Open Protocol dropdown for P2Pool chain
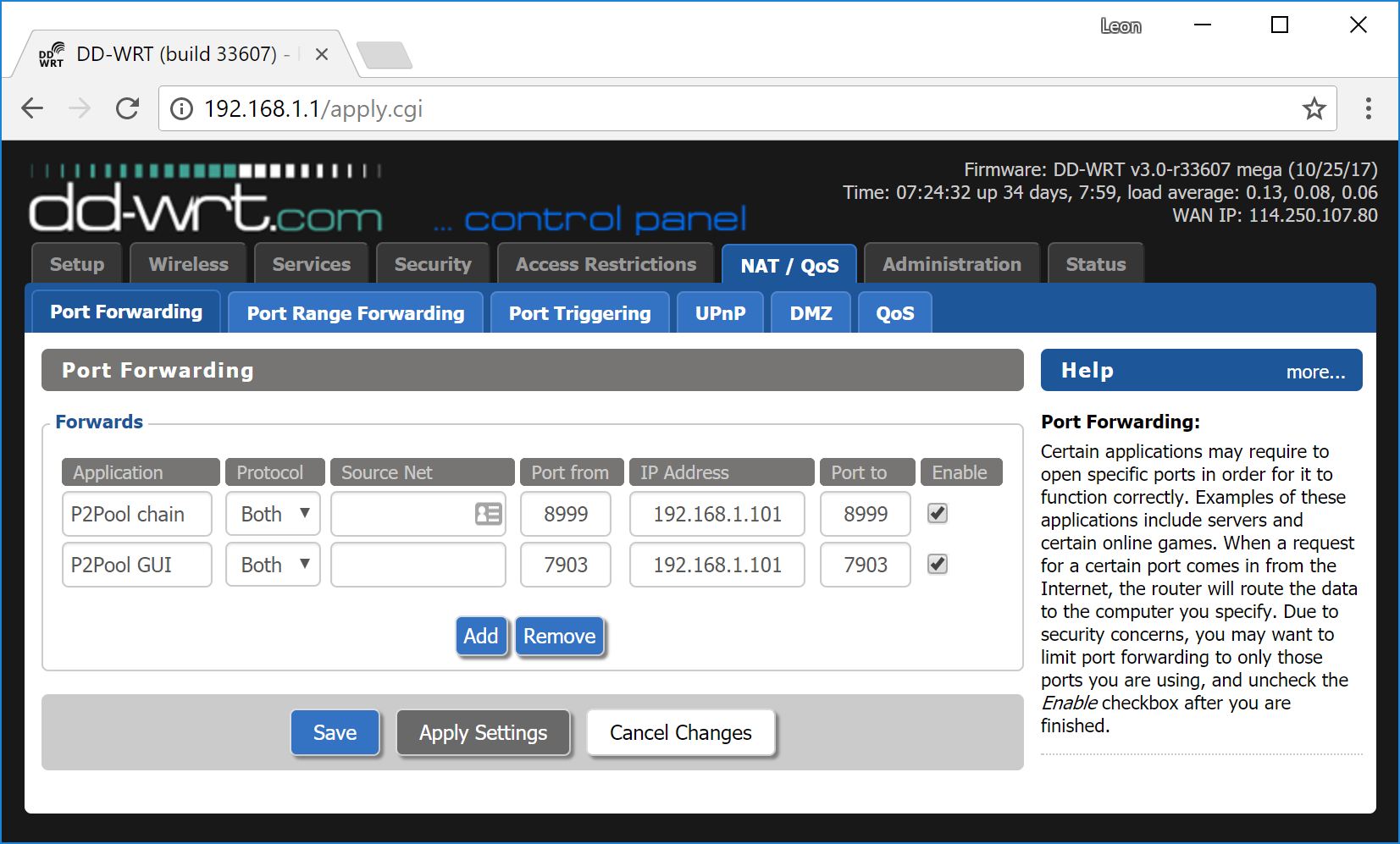 (x=273, y=514)
